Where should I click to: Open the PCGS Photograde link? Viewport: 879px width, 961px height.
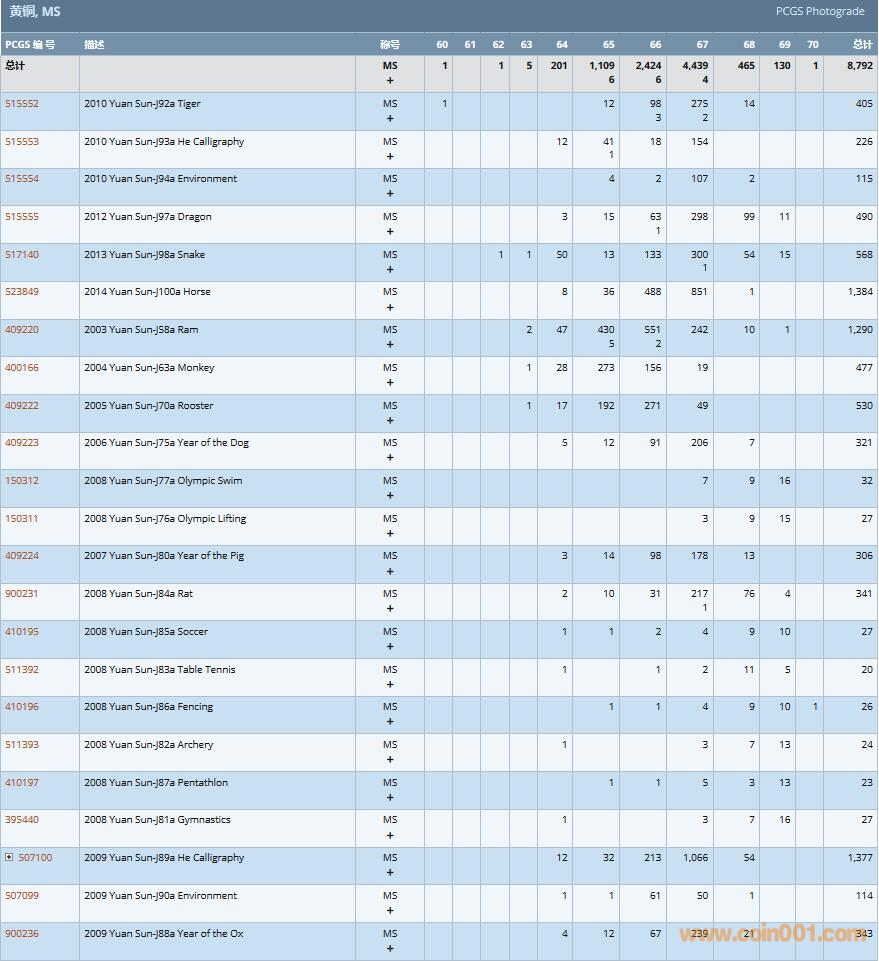(820, 12)
